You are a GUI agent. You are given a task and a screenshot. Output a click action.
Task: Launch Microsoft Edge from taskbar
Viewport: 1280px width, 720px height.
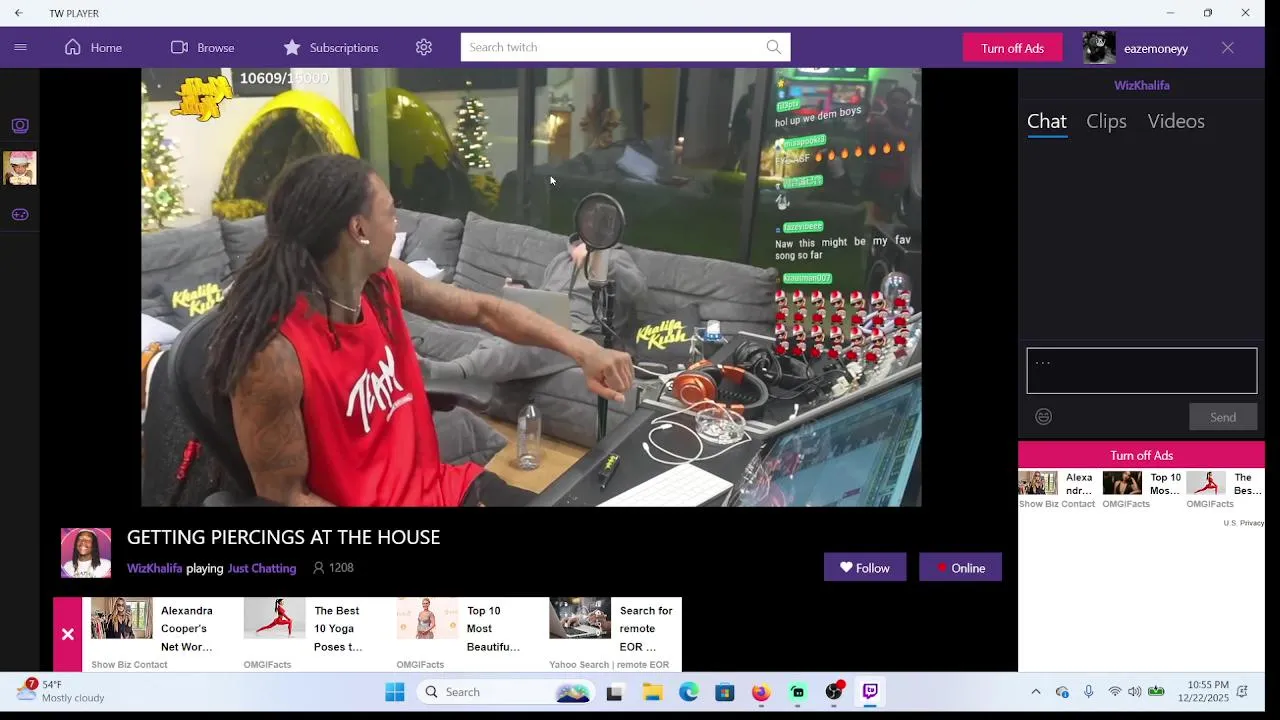[x=689, y=692]
